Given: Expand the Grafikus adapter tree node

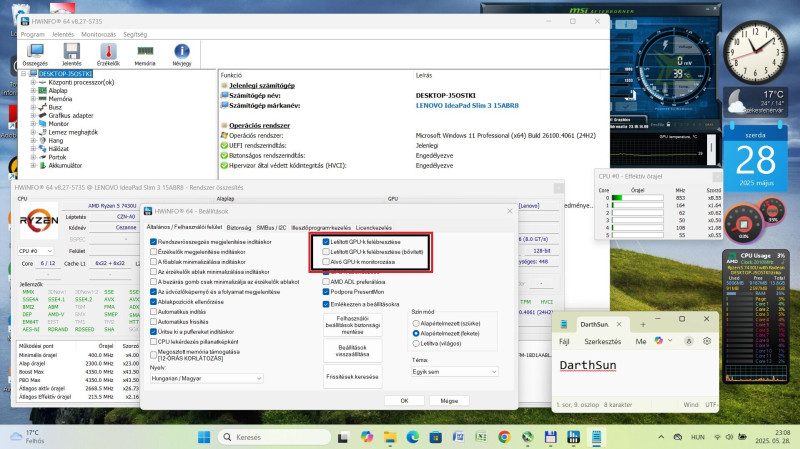Looking at the screenshot, I should (33, 115).
